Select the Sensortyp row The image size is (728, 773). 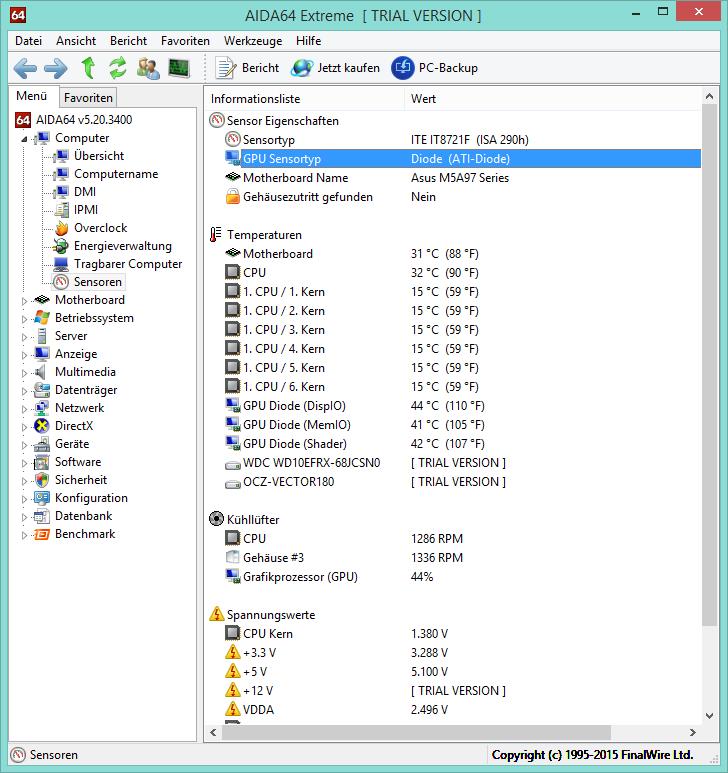(462, 140)
